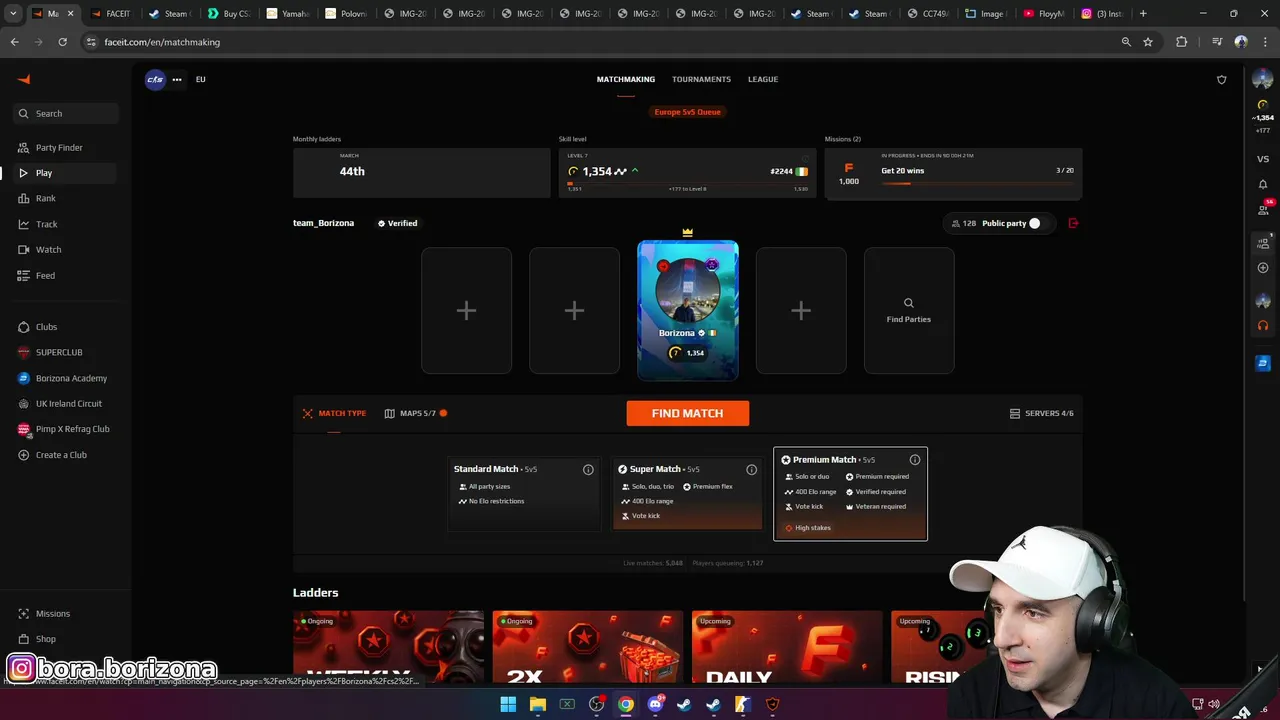The width and height of the screenshot is (1280, 720).
Task: Open the Get 20 wins mission card
Action: 953,173
